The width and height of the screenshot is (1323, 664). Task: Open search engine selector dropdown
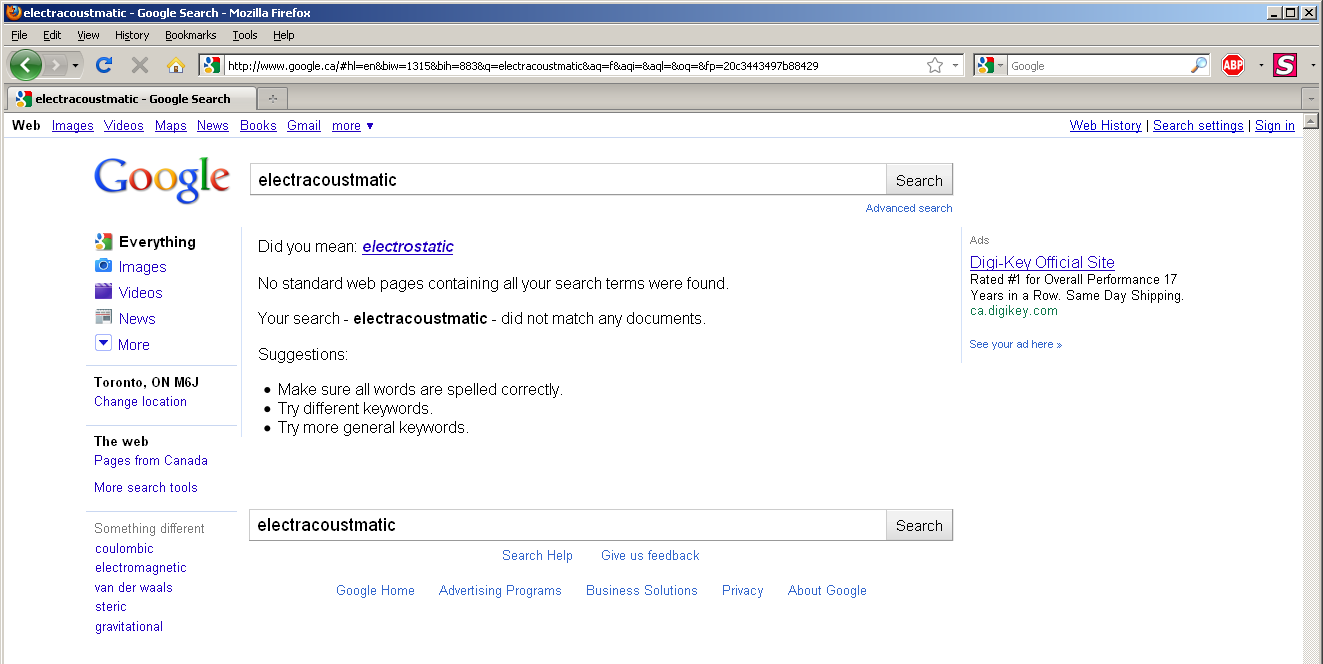pos(990,65)
